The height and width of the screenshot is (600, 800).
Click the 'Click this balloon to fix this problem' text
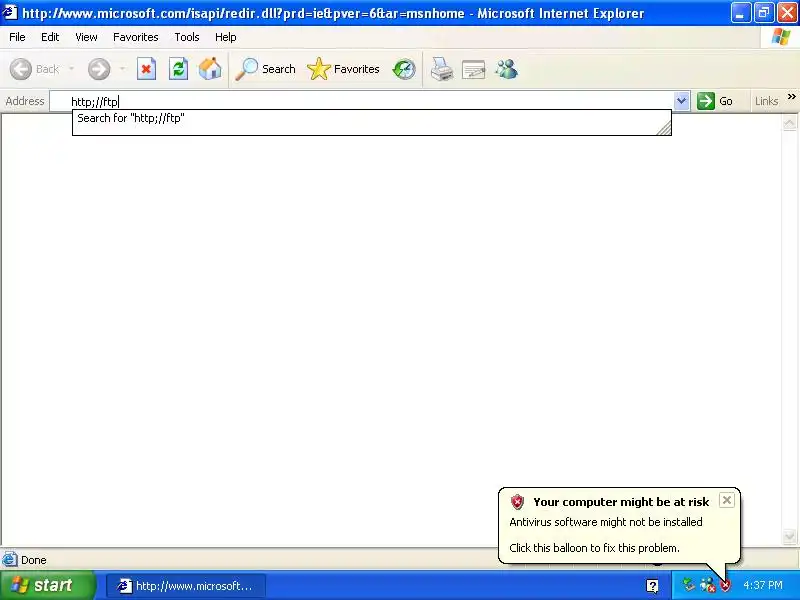(594, 548)
